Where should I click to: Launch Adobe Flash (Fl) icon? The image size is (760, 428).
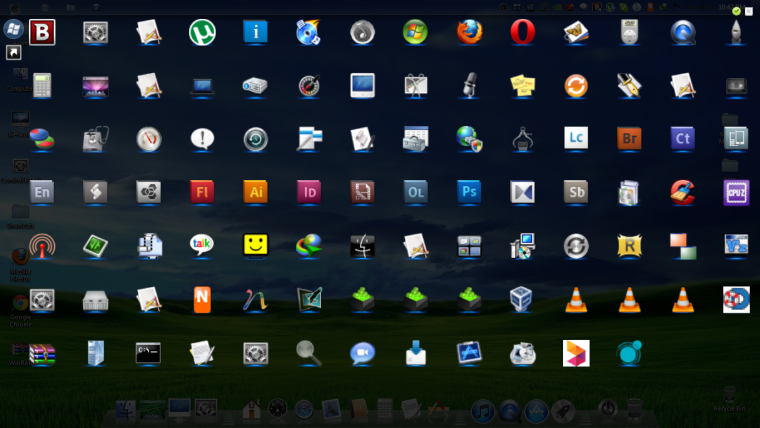point(203,190)
